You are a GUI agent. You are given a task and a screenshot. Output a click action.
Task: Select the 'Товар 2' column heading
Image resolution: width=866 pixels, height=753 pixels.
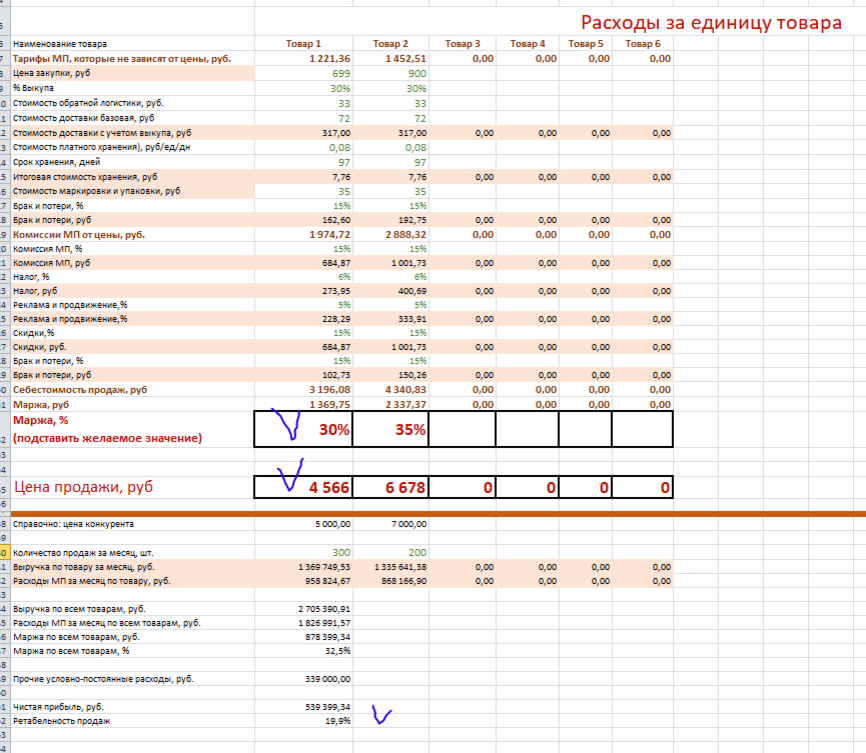coord(390,44)
